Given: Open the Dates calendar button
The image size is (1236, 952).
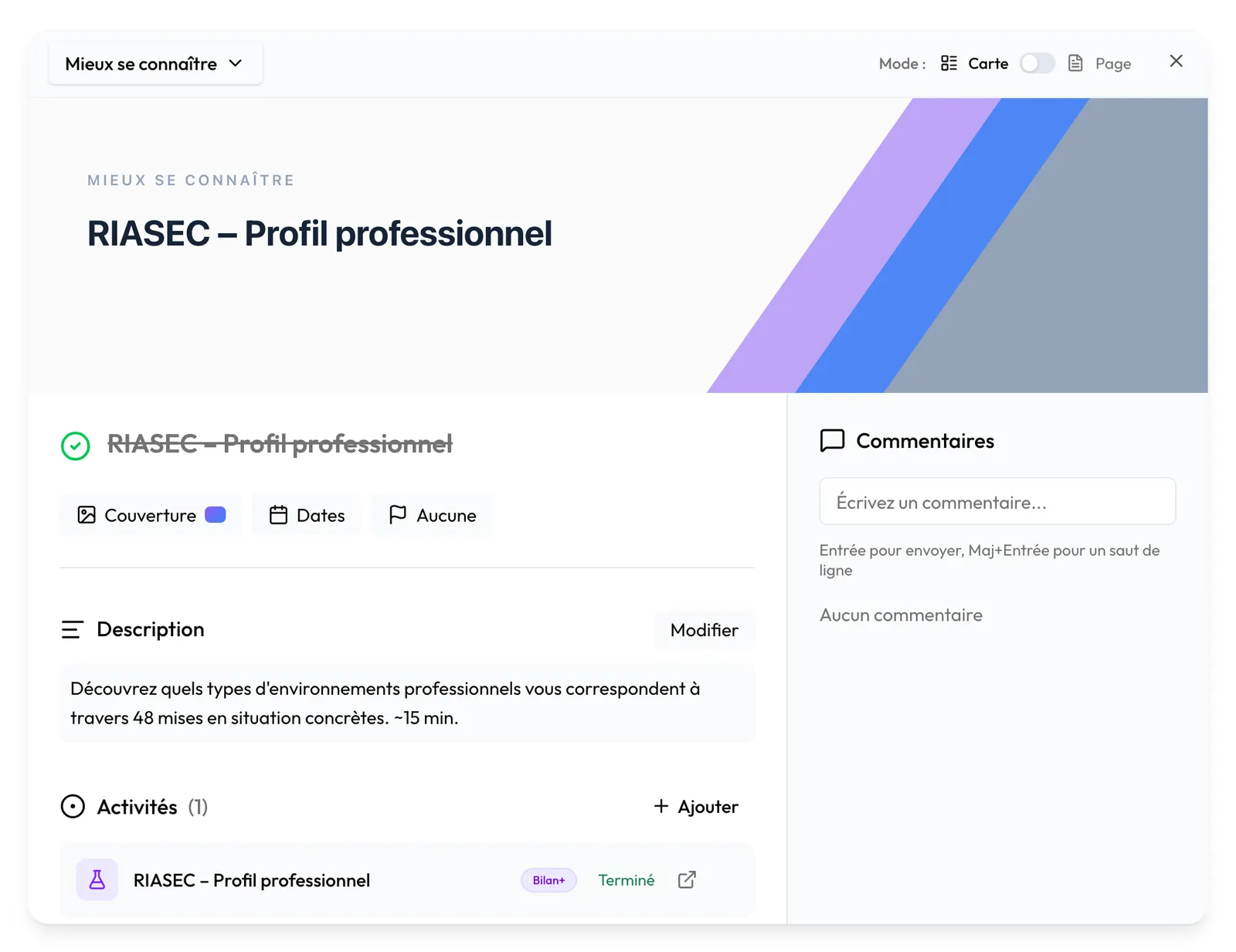Looking at the screenshot, I should click(307, 515).
